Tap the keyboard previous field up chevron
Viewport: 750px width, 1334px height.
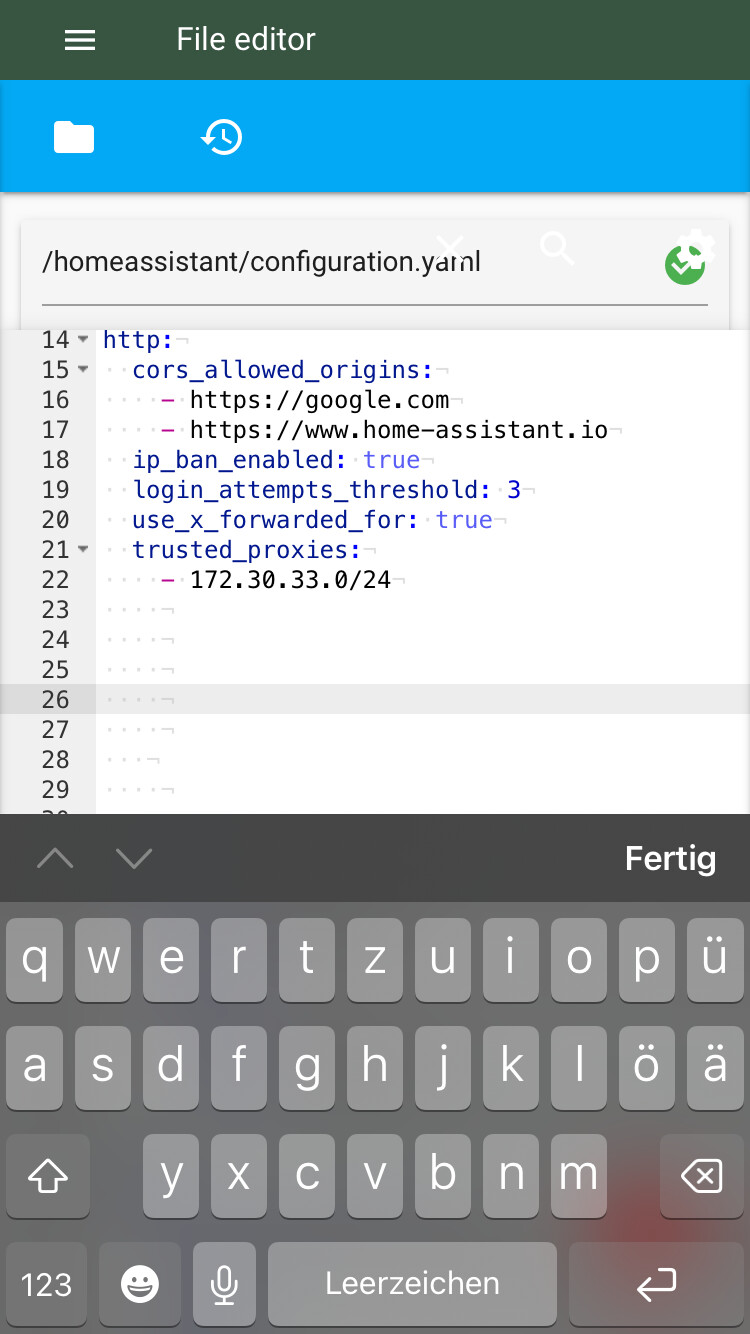tap(55, 858)
